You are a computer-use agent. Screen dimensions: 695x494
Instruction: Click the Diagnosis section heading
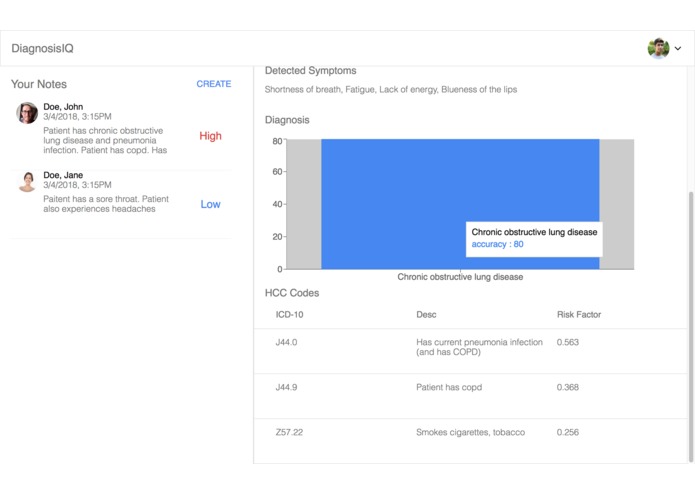[287, 120]
